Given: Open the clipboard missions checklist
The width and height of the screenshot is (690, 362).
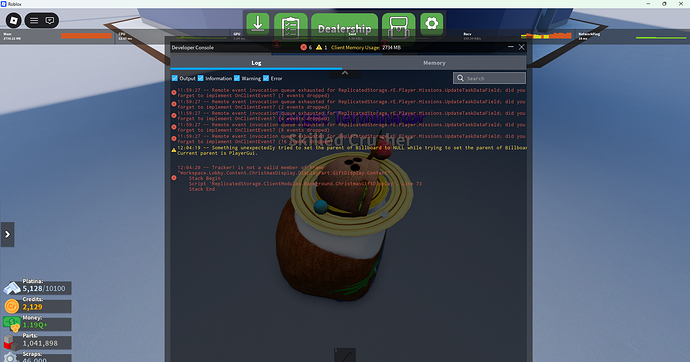Looking at the screenshot, I should 290,26.
